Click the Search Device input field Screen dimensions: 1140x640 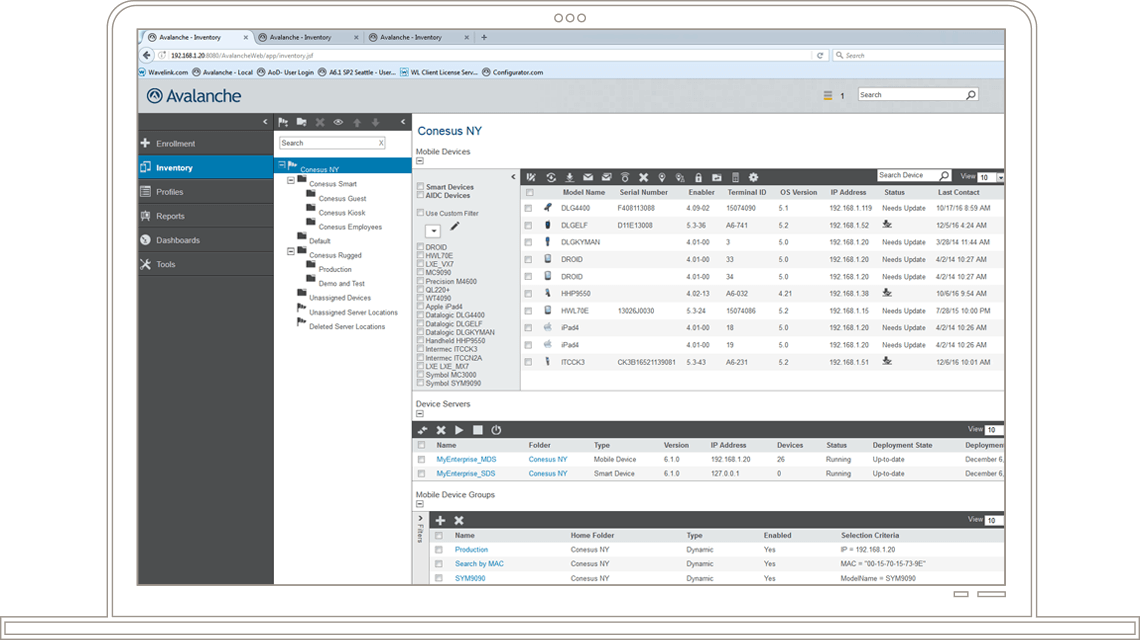[907, 176]
